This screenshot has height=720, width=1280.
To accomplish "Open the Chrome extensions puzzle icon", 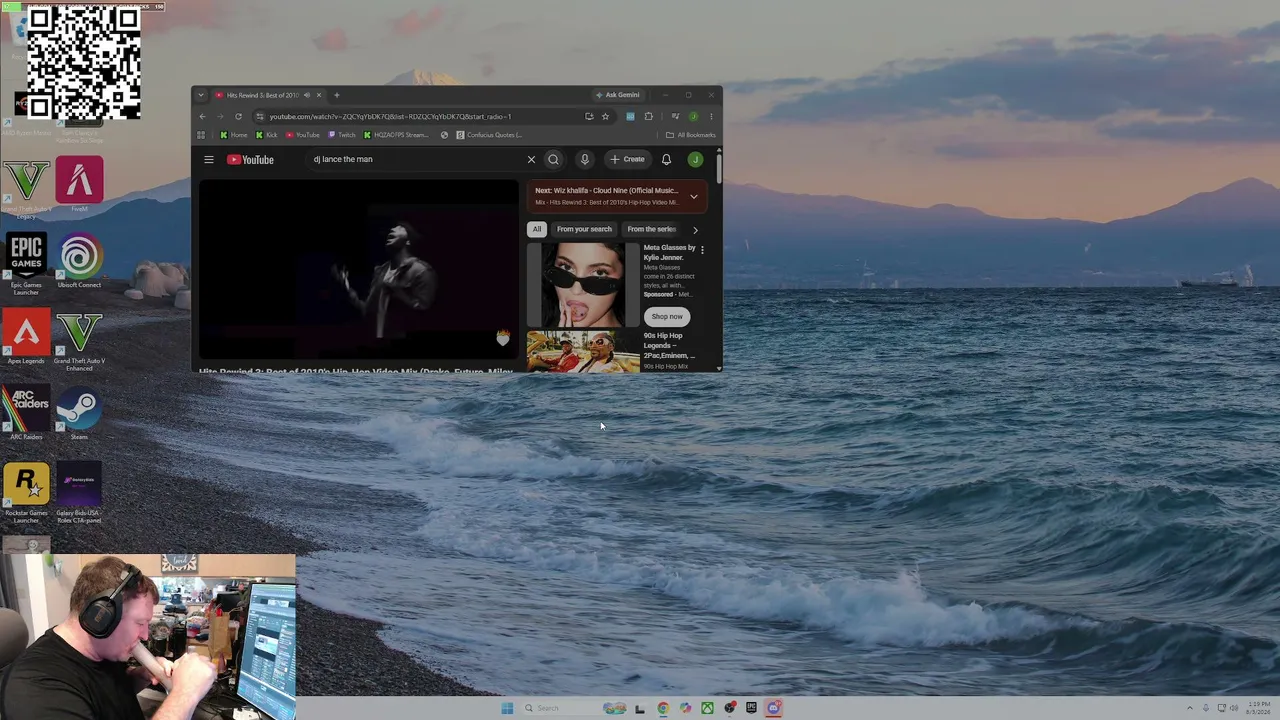I will coord(648,117).
